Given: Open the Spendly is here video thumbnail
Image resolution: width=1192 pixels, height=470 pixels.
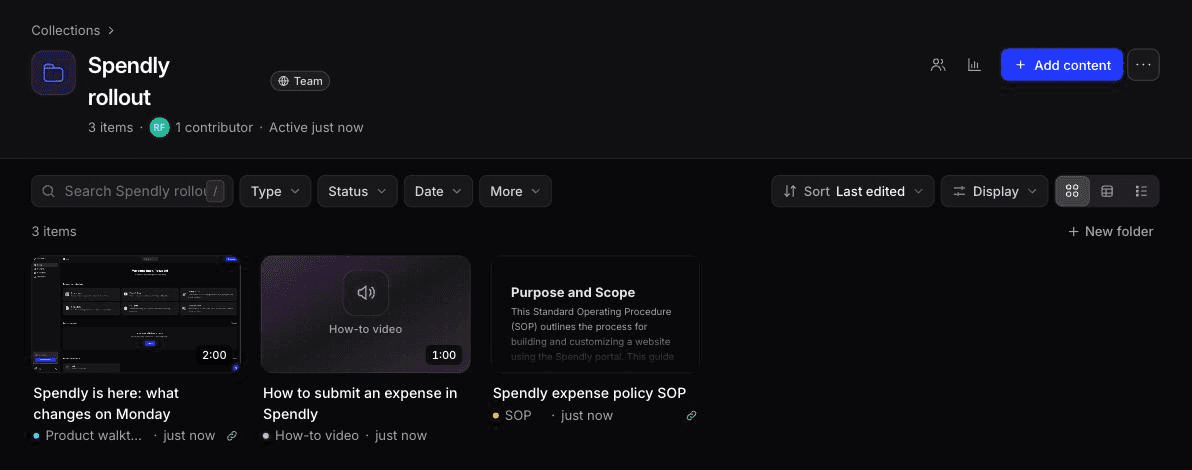Looking at the screenshot, I should click(x=136, y=314).
